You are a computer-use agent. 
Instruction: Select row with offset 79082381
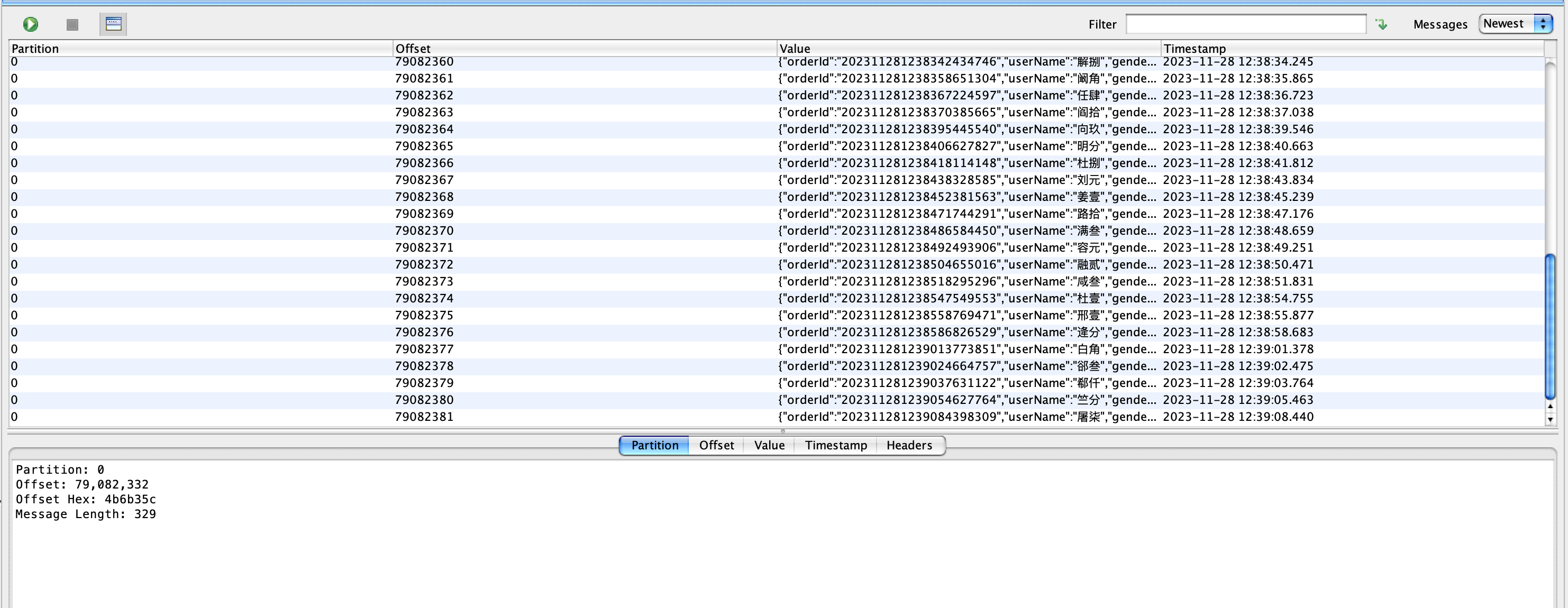click(x=777, y=417)
